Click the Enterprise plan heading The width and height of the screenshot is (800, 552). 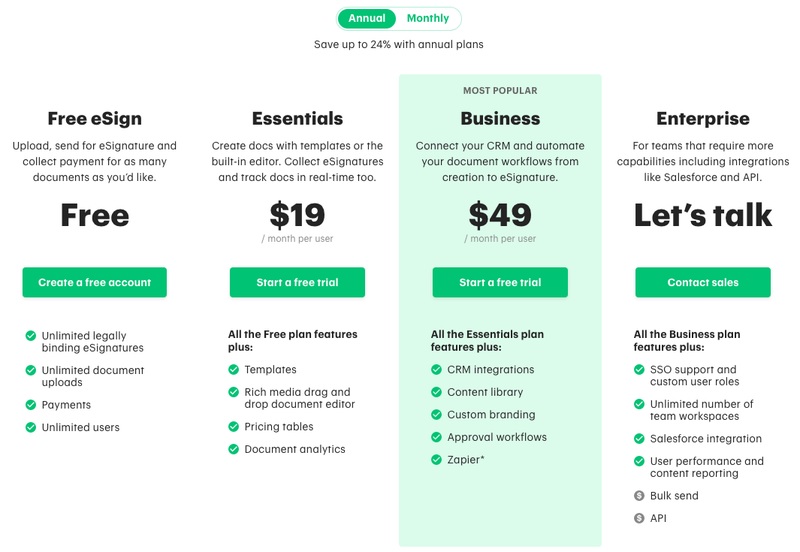tap(703, 118)
